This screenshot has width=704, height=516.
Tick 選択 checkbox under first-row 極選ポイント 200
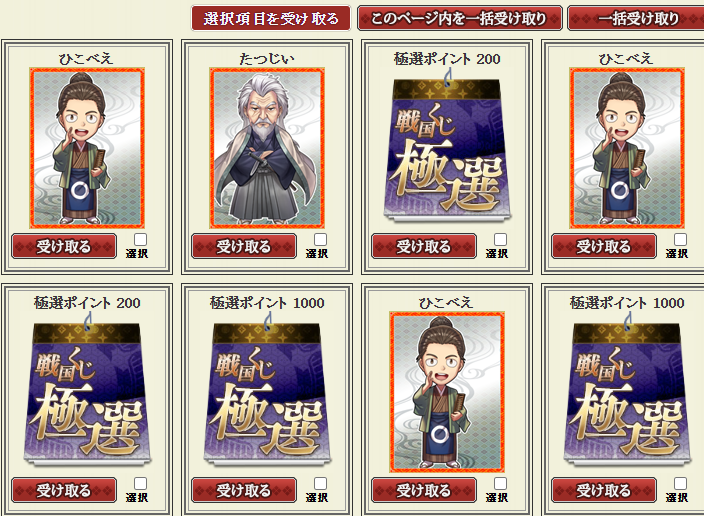coord(500,239)
